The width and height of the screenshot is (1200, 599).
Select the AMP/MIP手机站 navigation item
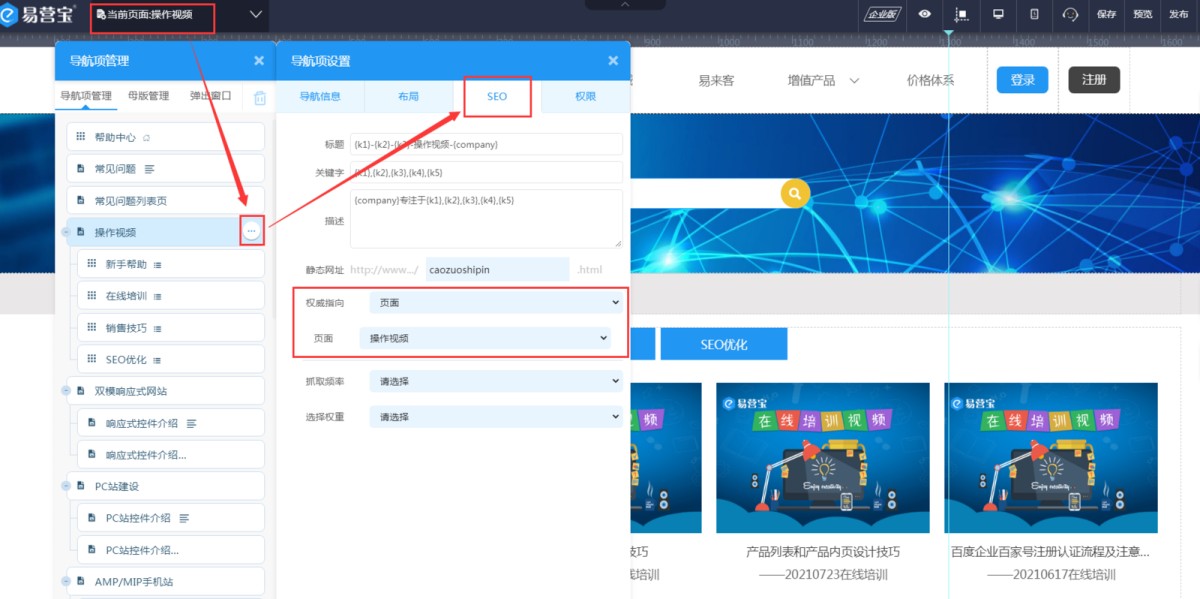point(166,581)
